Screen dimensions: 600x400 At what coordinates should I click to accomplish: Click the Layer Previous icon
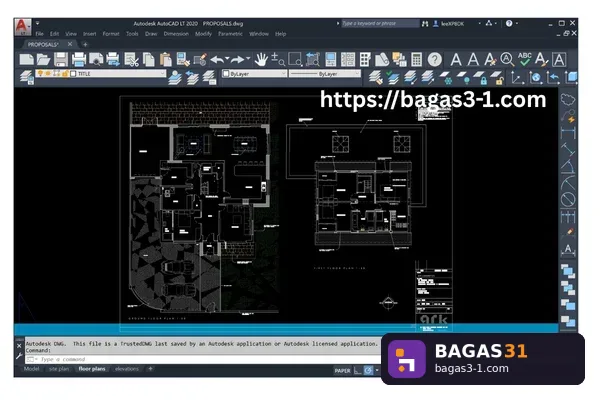click(x=192, y=77)
